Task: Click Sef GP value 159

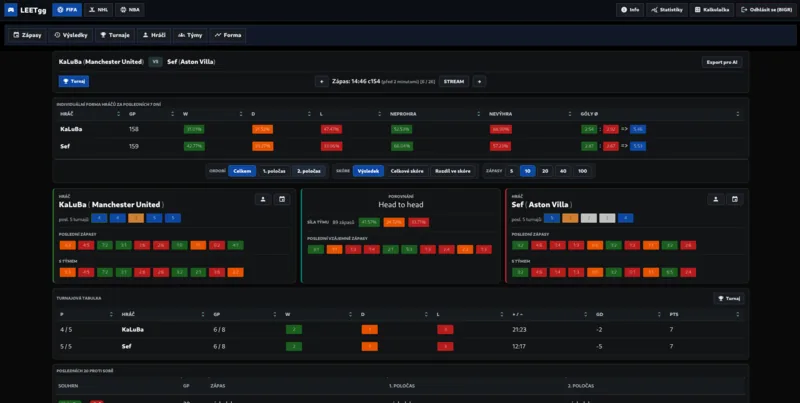Action: tap(134, 146)
